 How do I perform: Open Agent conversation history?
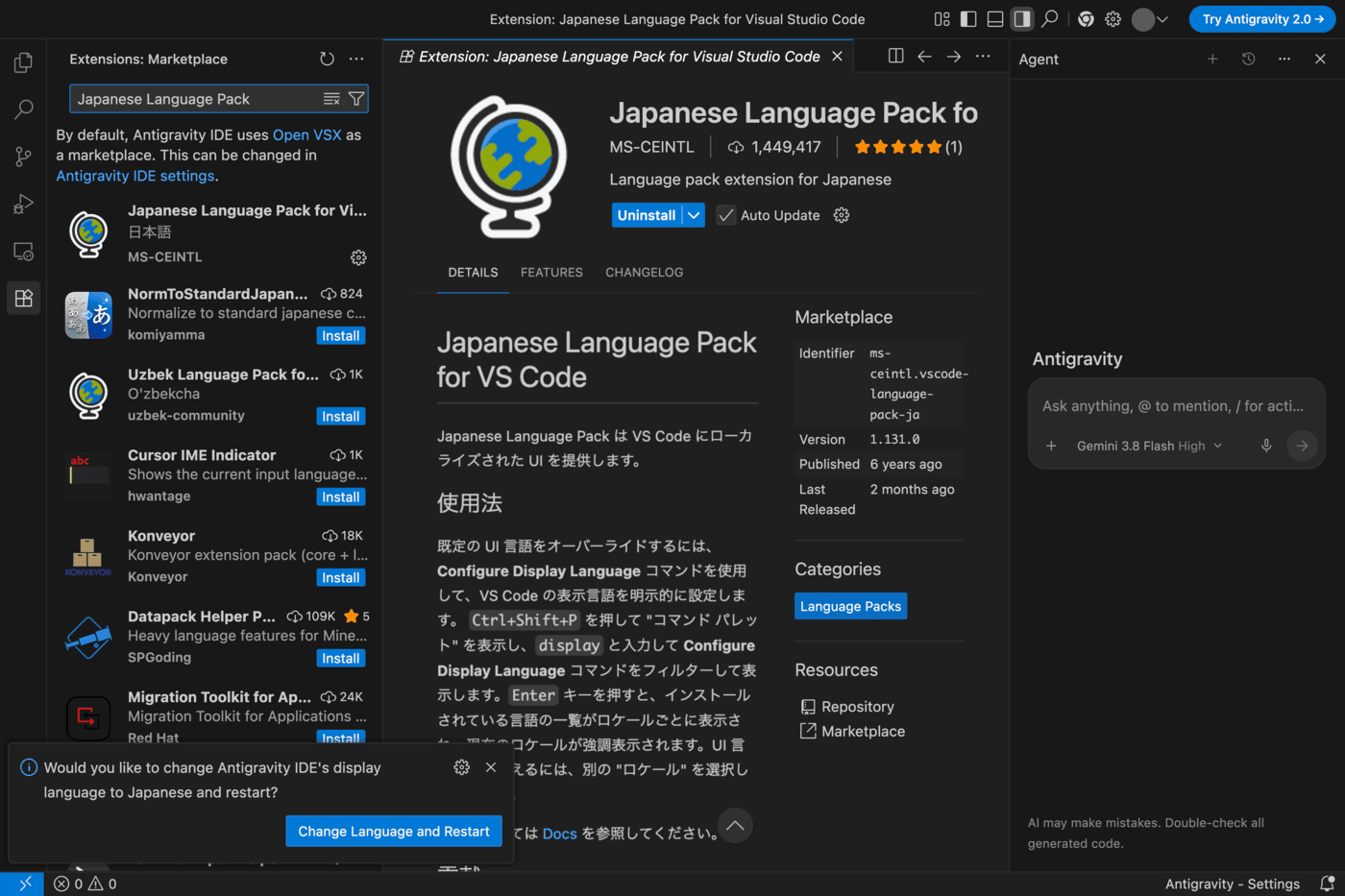[x=1248, y=59]
